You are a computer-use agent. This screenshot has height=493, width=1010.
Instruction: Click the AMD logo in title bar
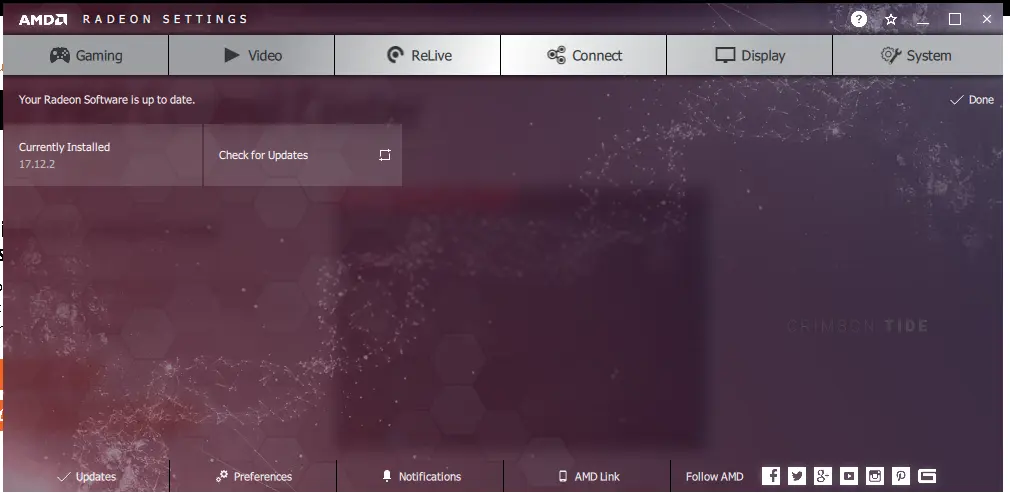tap(43, 19)
